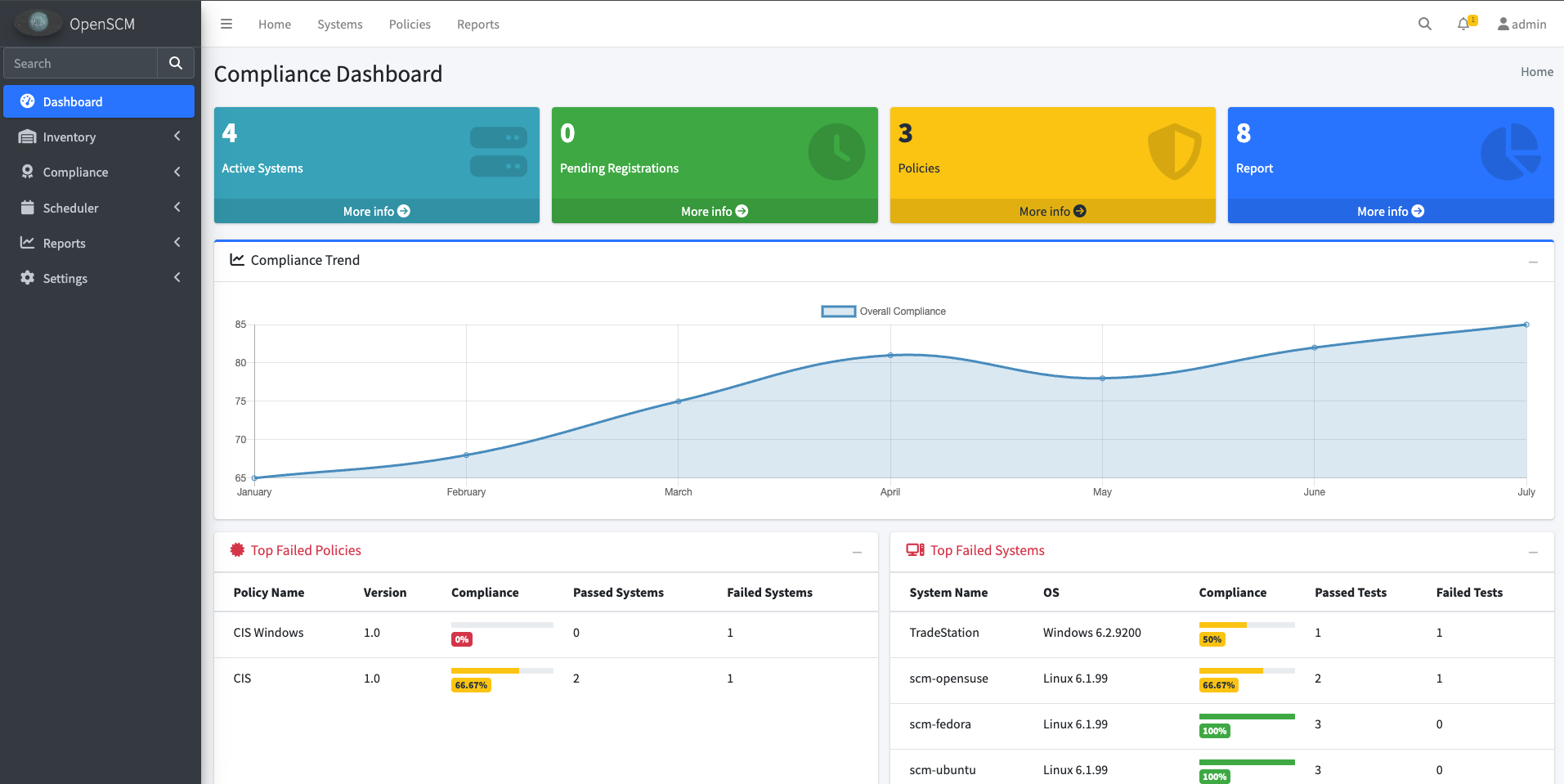Open the notifications bell icon
Screen dimensions: 1564x784
(1463, 25)
